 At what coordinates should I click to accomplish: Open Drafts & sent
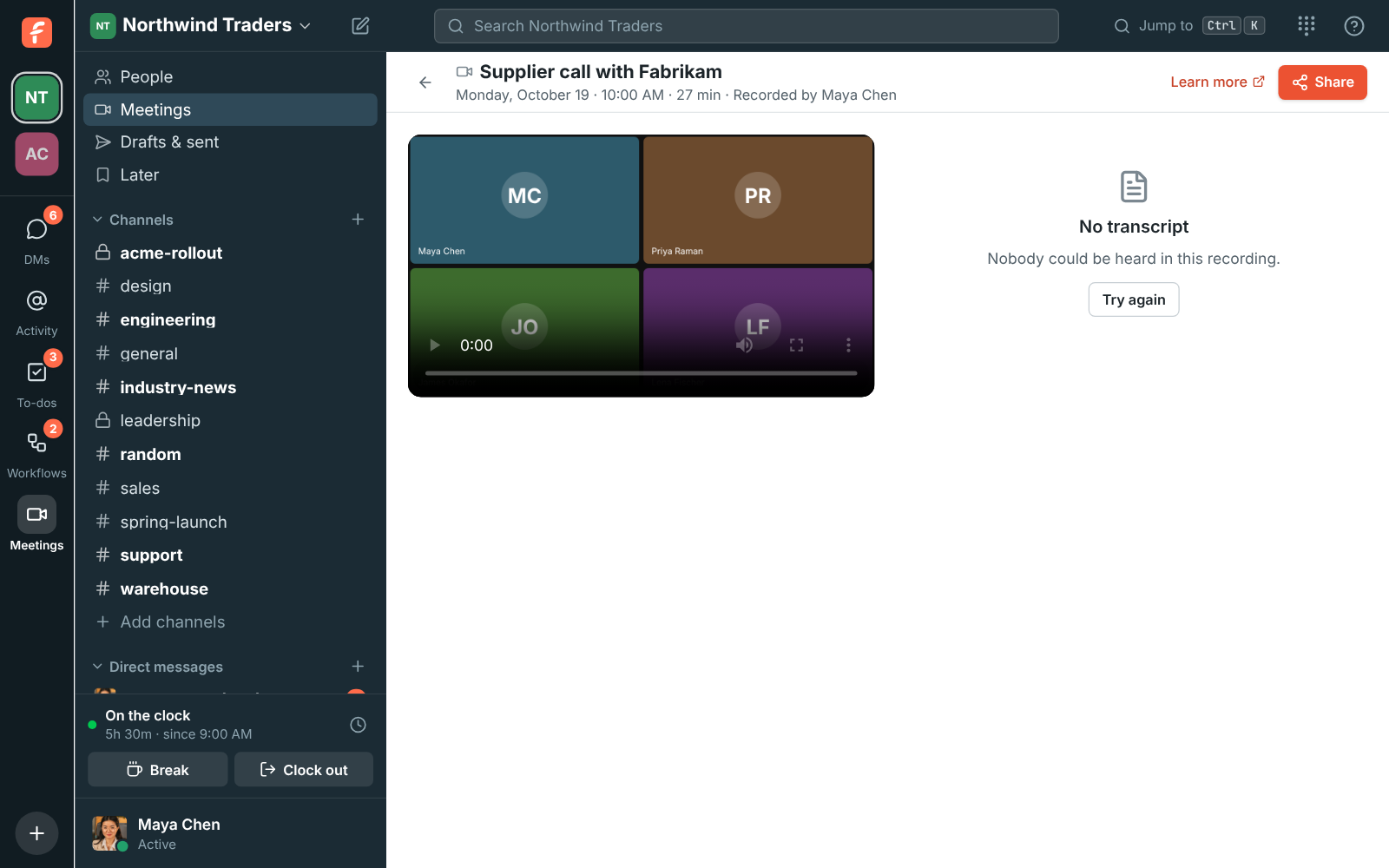[x=230, y=141]
